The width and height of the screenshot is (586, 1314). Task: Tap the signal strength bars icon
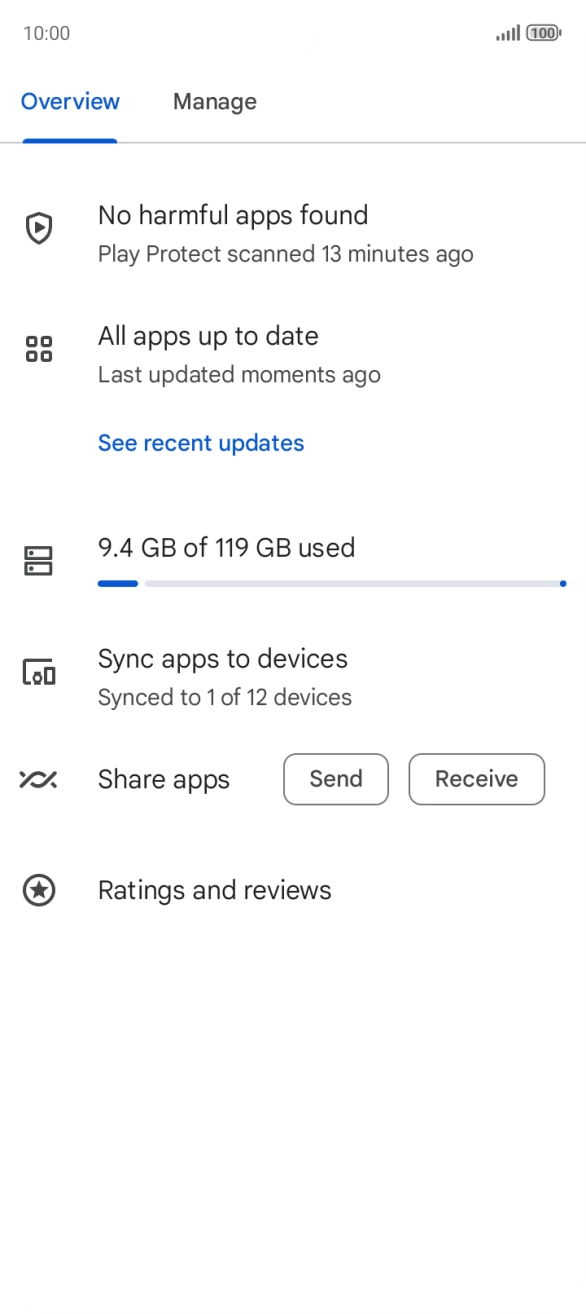(508, 34)
